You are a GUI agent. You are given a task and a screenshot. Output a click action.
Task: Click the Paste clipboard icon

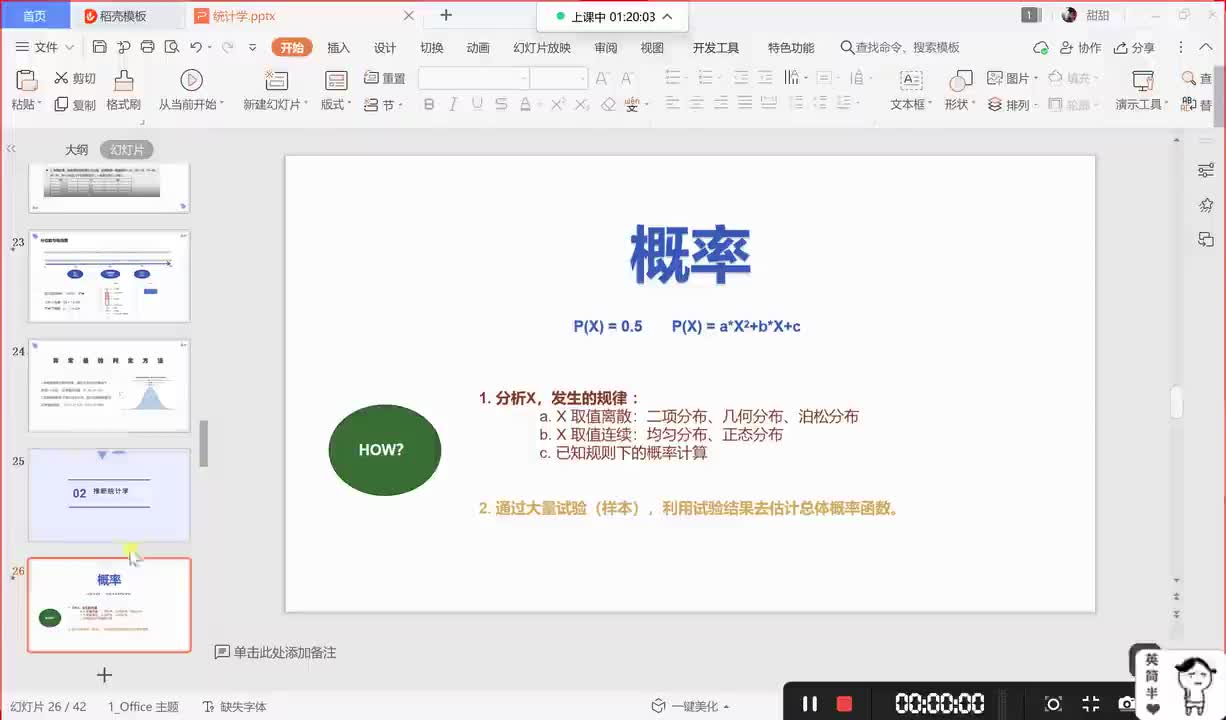[x=27, y=81]
